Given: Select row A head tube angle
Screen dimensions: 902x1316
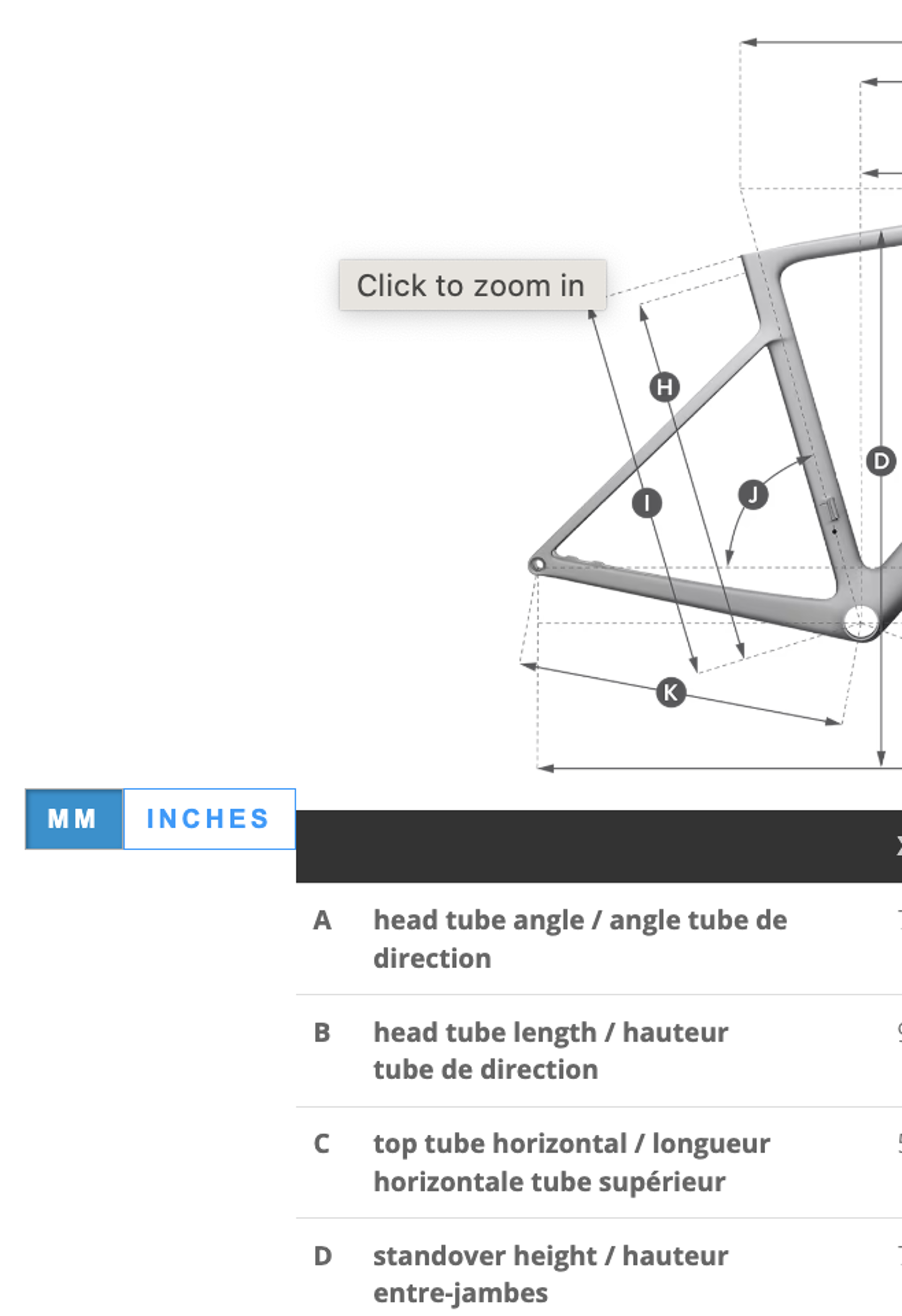Looking at the screenshot, I should coord(599,938).
